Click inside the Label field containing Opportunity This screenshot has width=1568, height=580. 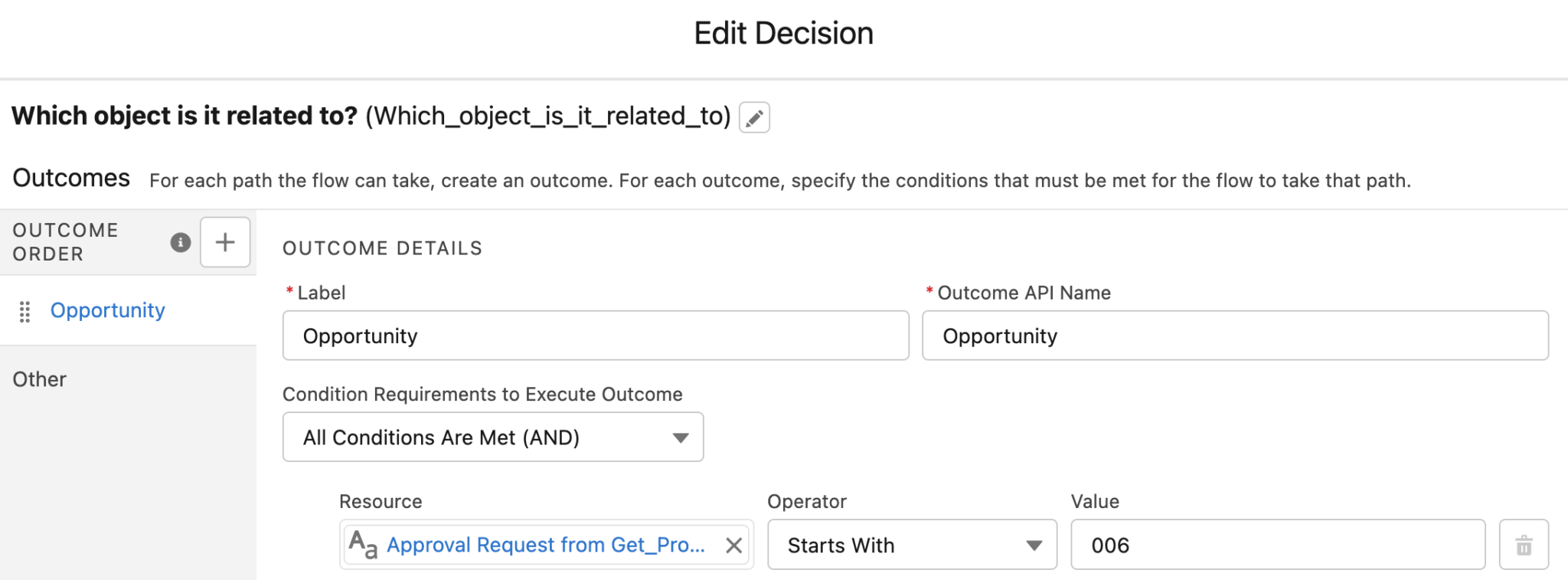[595, 335]
